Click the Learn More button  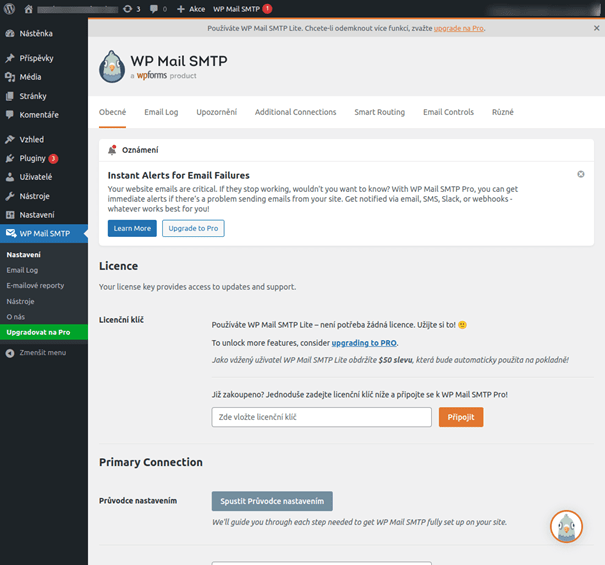click(x=132, y=228)
